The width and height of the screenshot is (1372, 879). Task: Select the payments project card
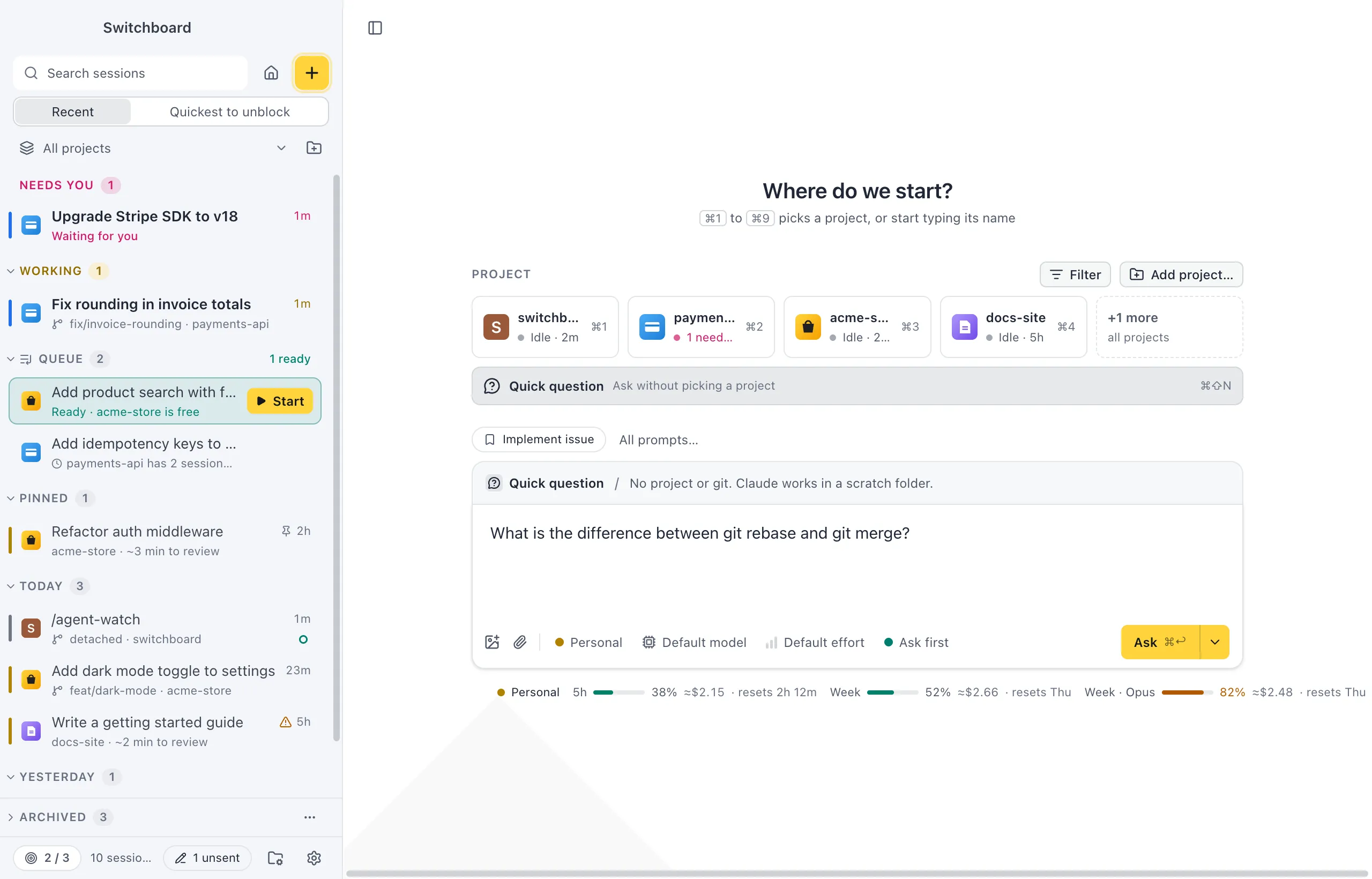[701, 327]
